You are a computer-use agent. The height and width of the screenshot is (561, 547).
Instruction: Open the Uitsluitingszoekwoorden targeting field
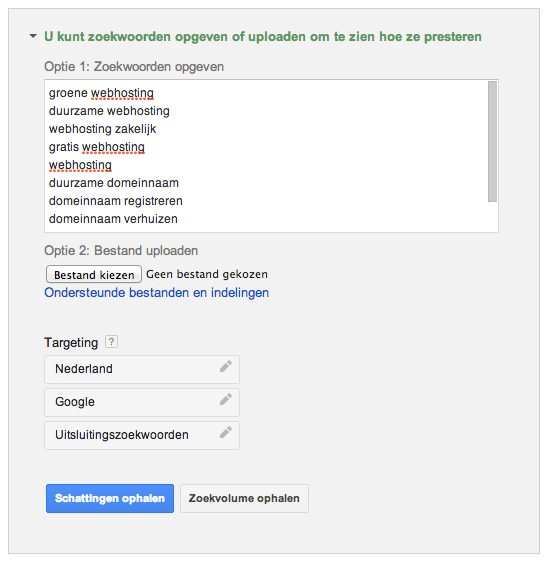coord(142,435)
